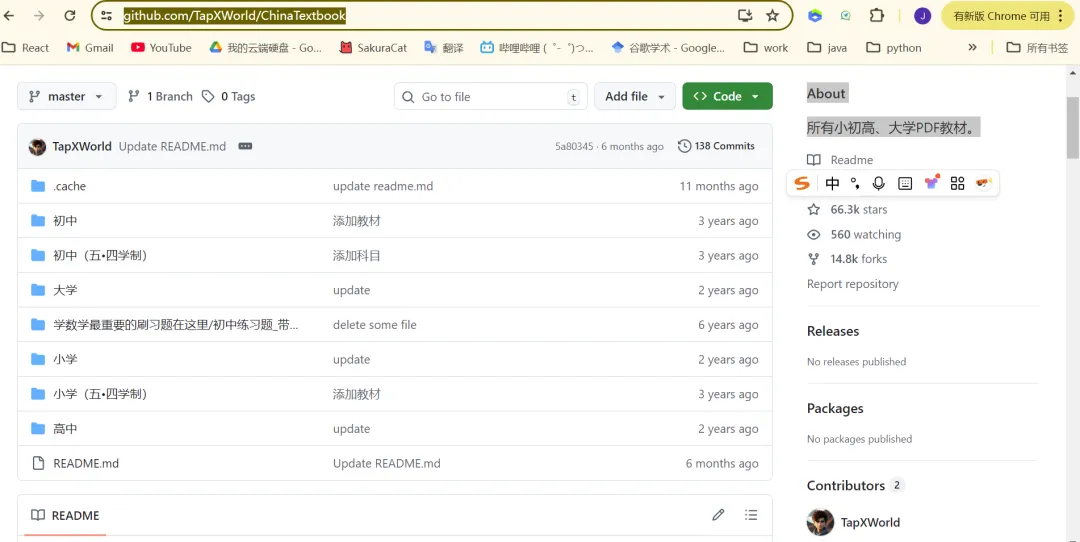Open the IME soft keyboard icon
Screen dimensions: 1080x542
(905, 183)
